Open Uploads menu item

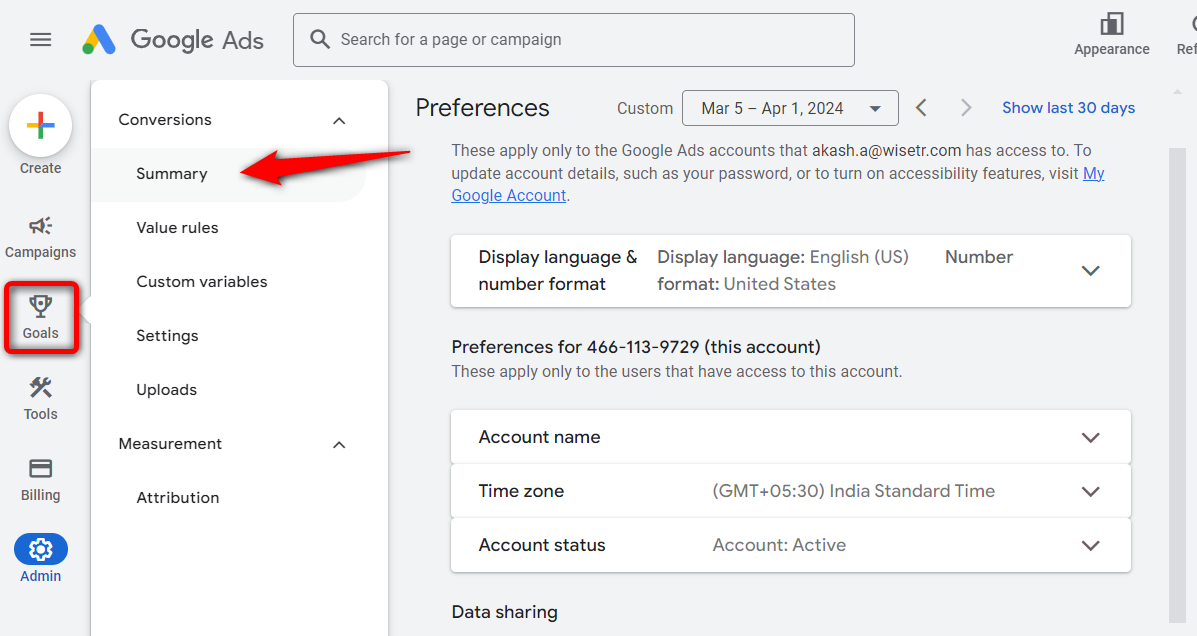pyautogui.click(x=166, y=390)
